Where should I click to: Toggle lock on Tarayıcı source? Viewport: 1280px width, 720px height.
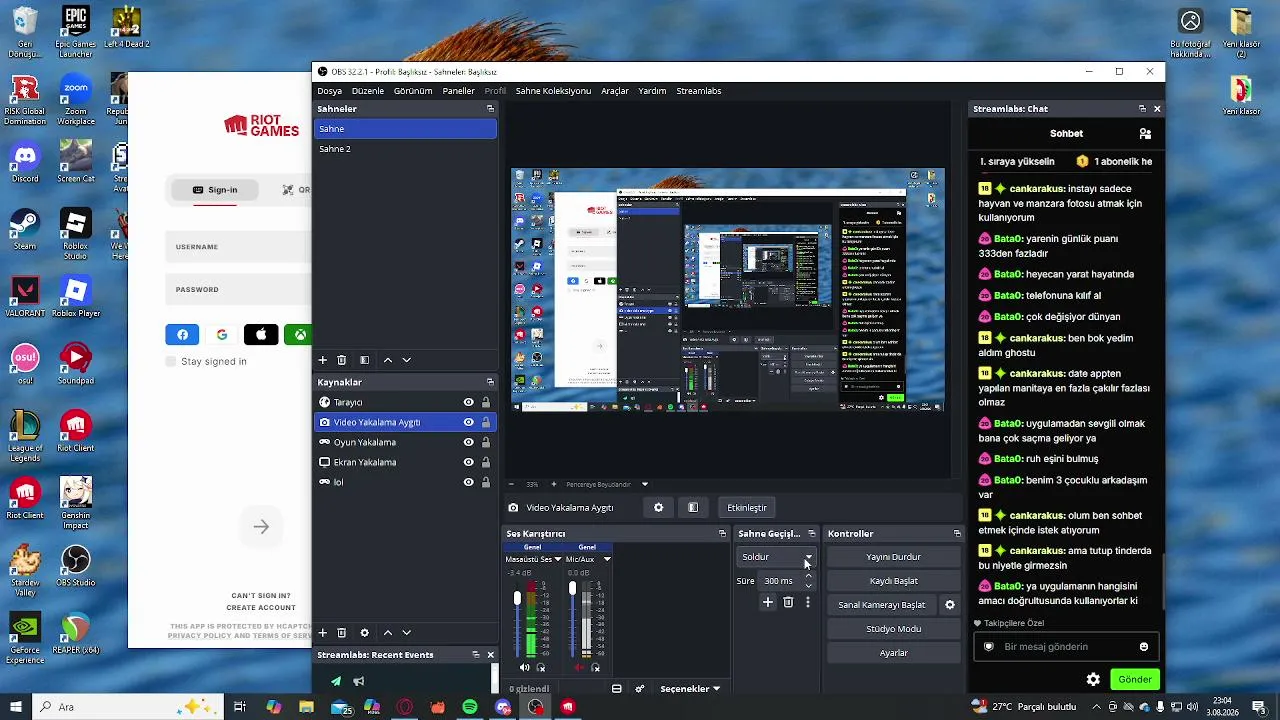pos(486,402)
